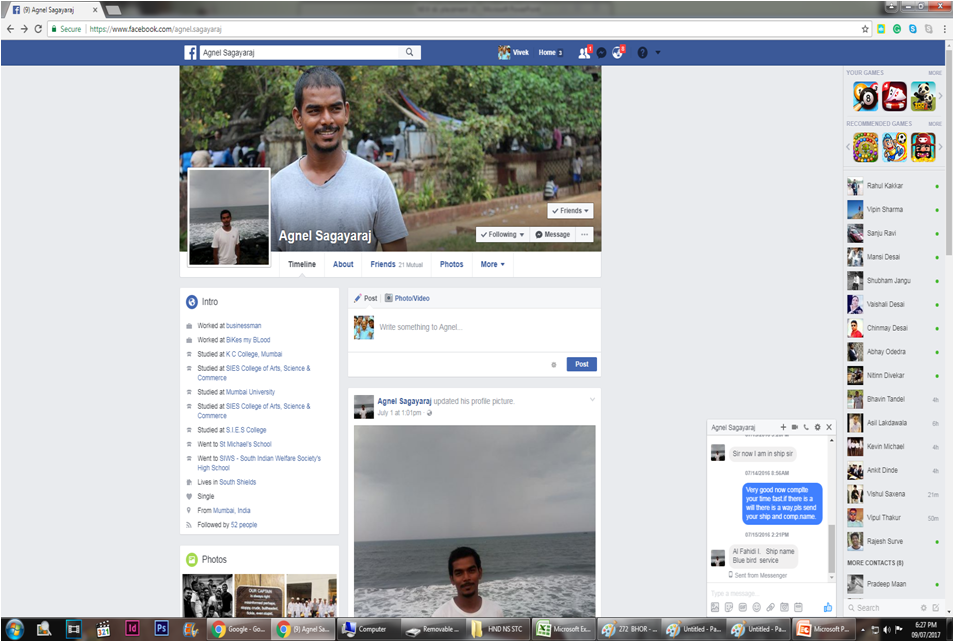Open the three-dots menu on cover photo

(585, 234)
